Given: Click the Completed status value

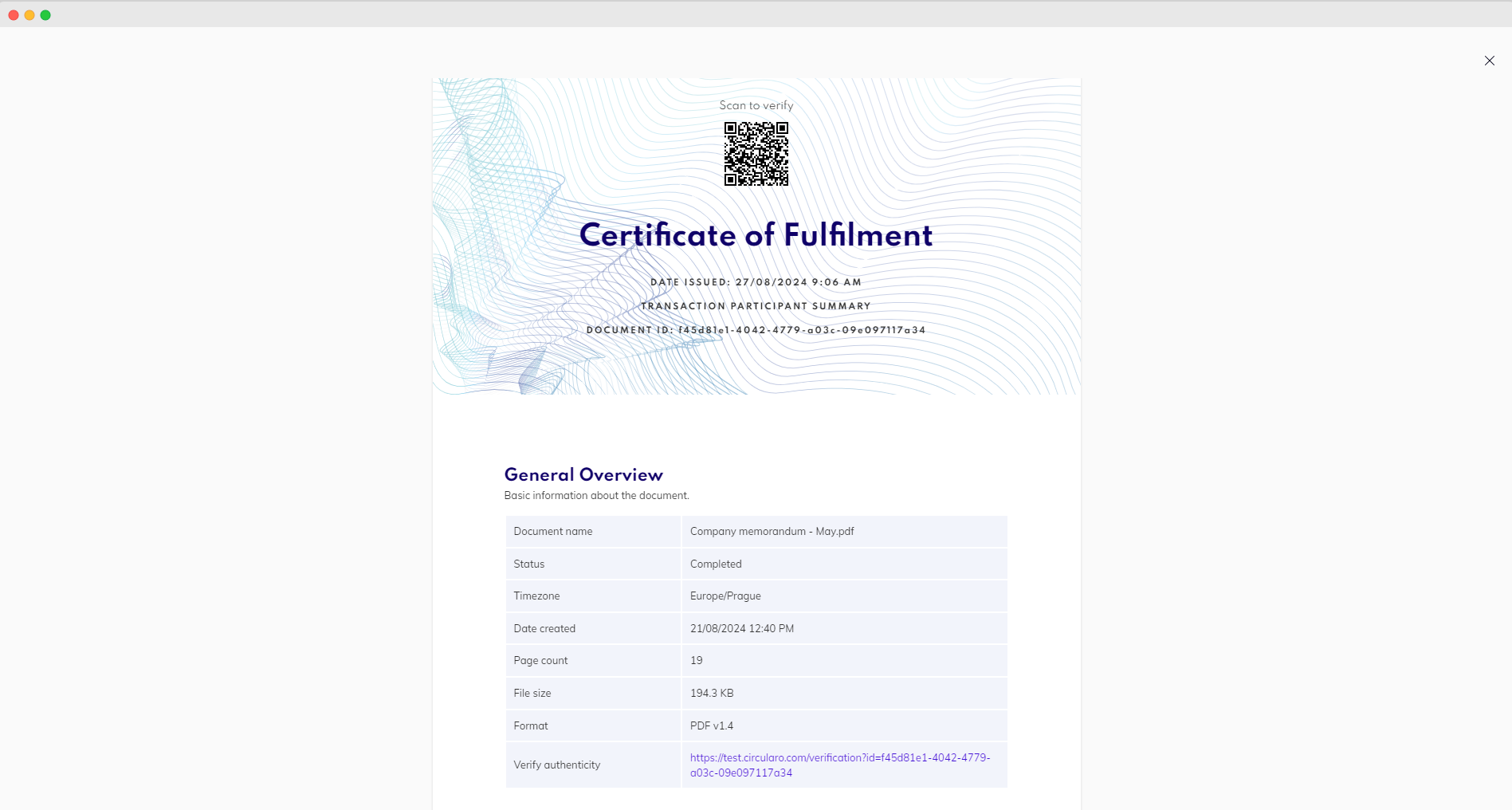Looking at the screenshot, I should coord(715,564).
